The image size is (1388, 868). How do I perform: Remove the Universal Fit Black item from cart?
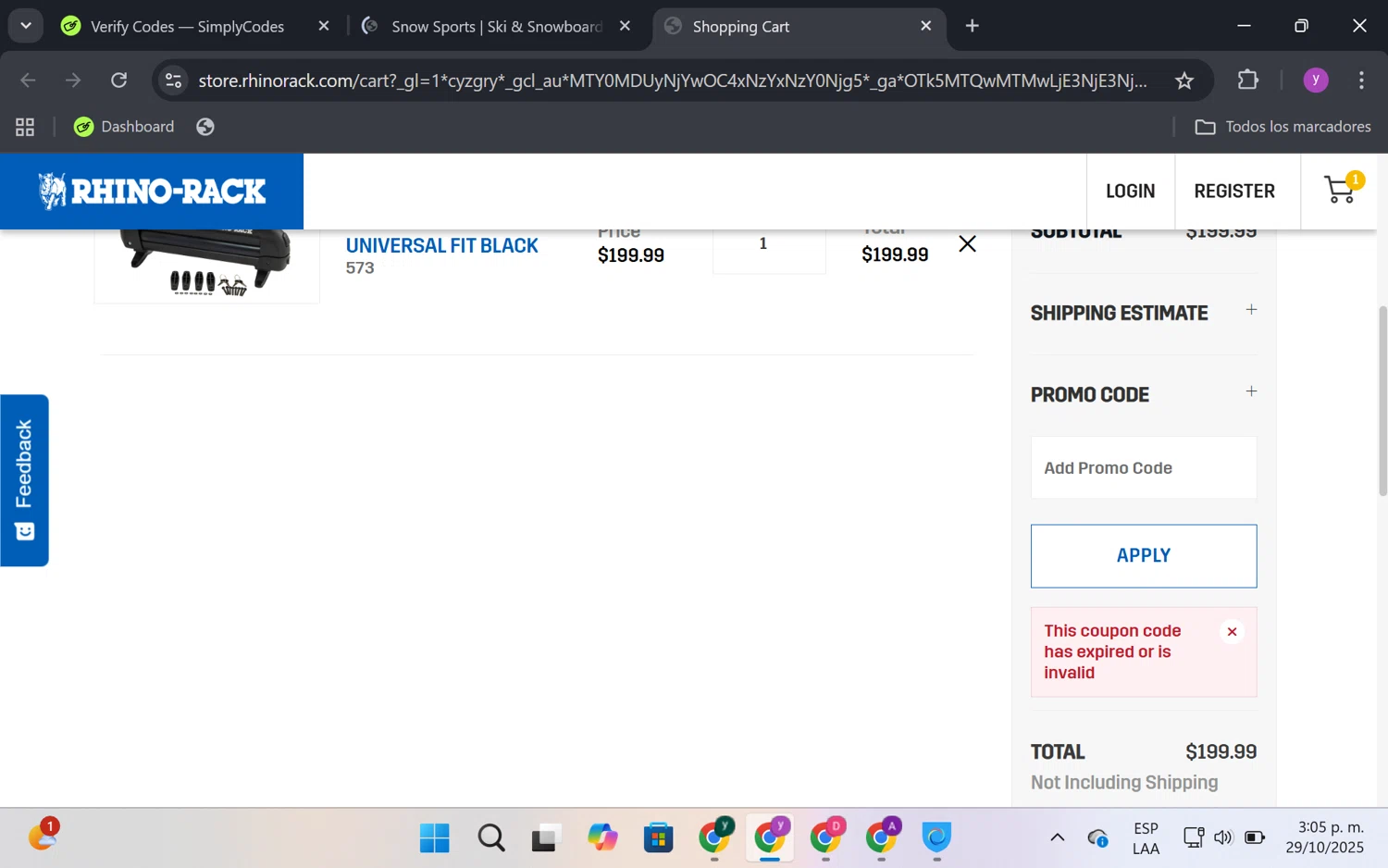point(967,243)
